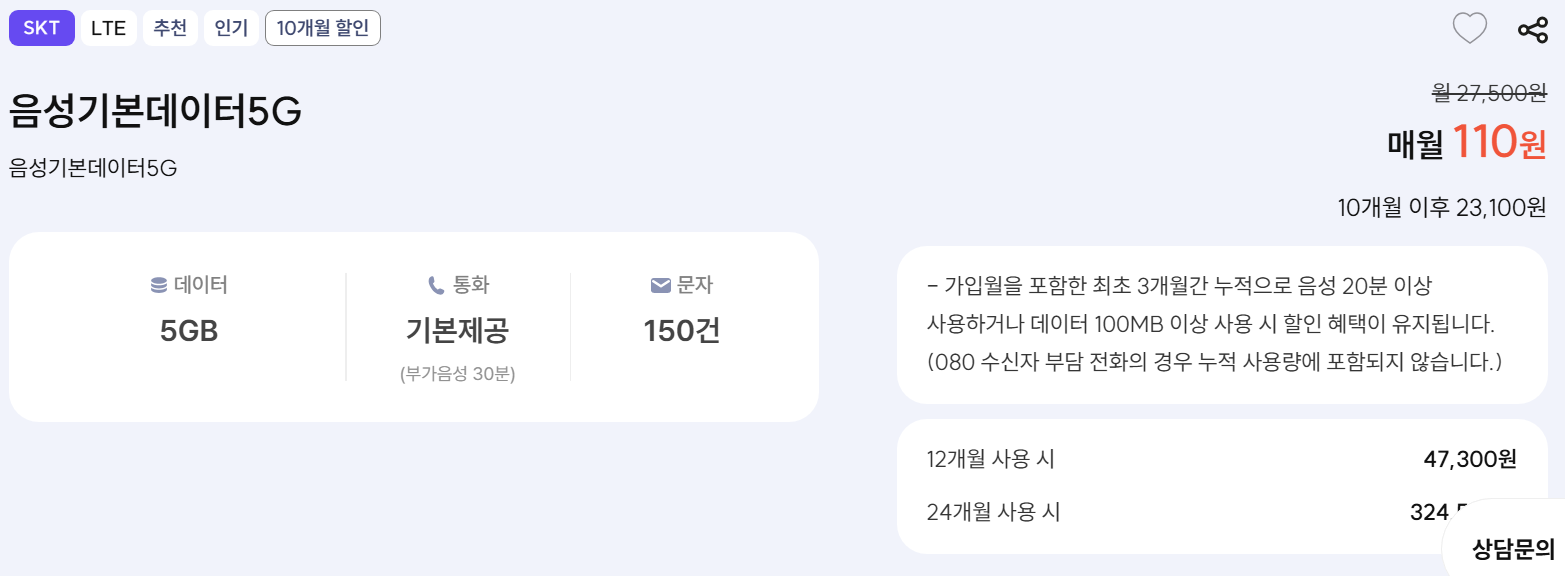Image resolution: width=1565 pixels, height=576 pixels.
Task: Click the 데이터 (data) icon
Action: point(157,284)
